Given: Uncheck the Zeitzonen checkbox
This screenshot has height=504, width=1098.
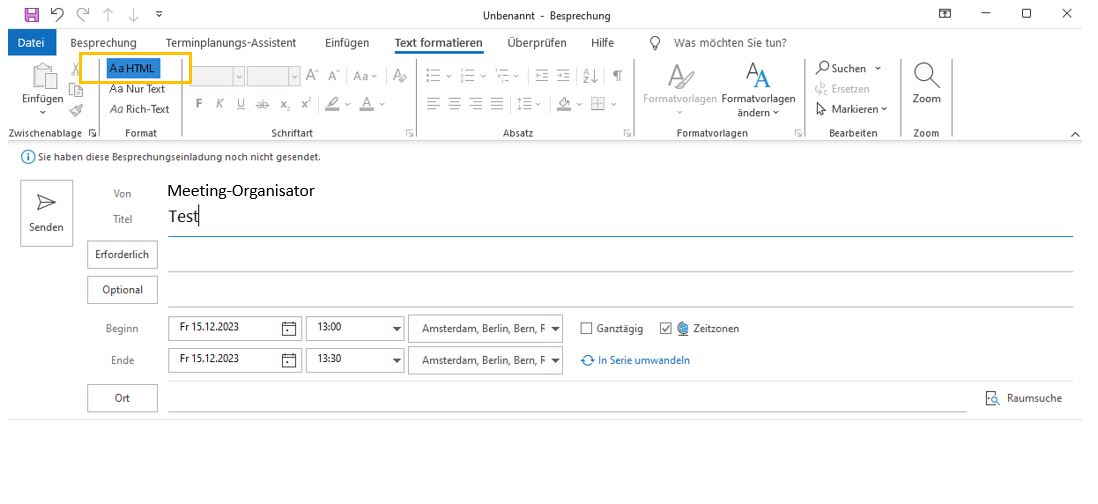Looking at the screenshot, I should [x=666, y=328].
